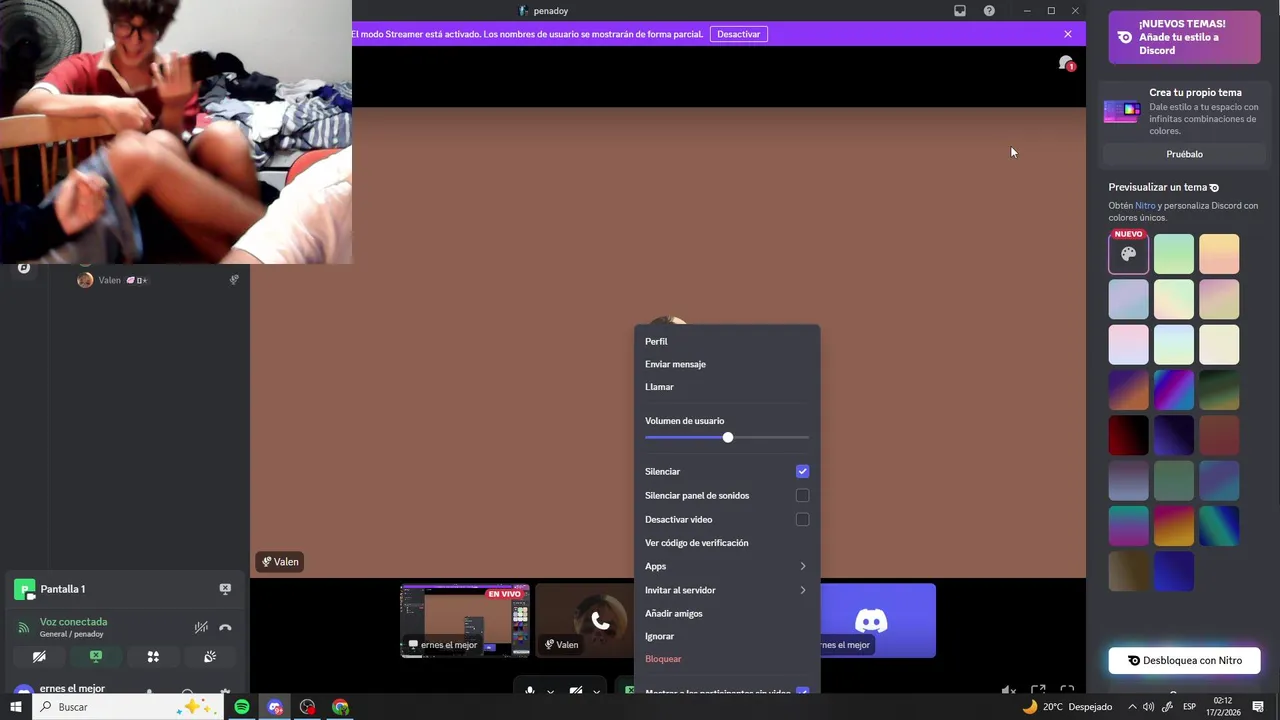
Task: Click Bloquear in the context menu
Action: click(727, 659)
